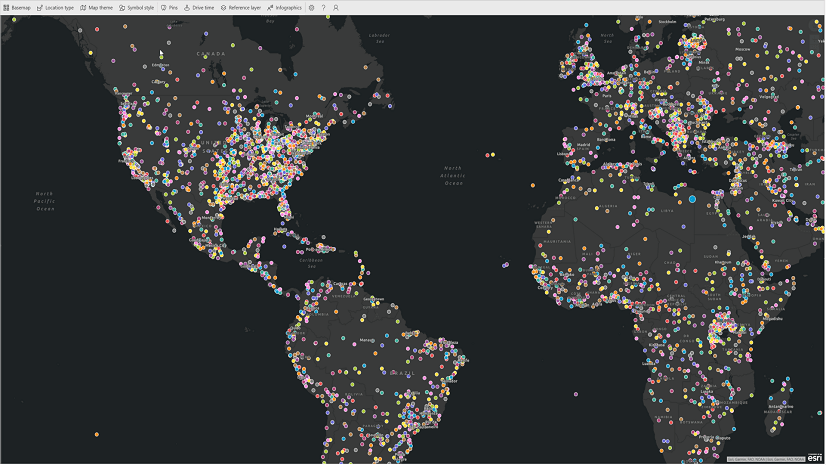826x465 pixels.
Task: Click the Caribbean Sea label
Action: tap(311, 263)
